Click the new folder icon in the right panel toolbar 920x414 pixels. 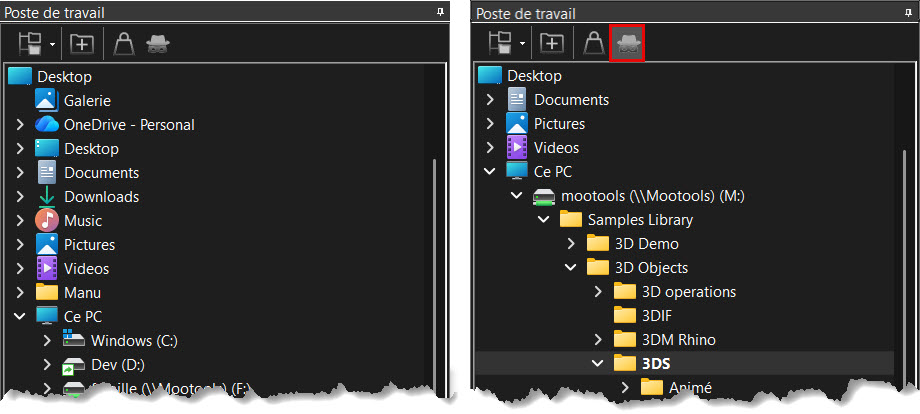(552, 43)
